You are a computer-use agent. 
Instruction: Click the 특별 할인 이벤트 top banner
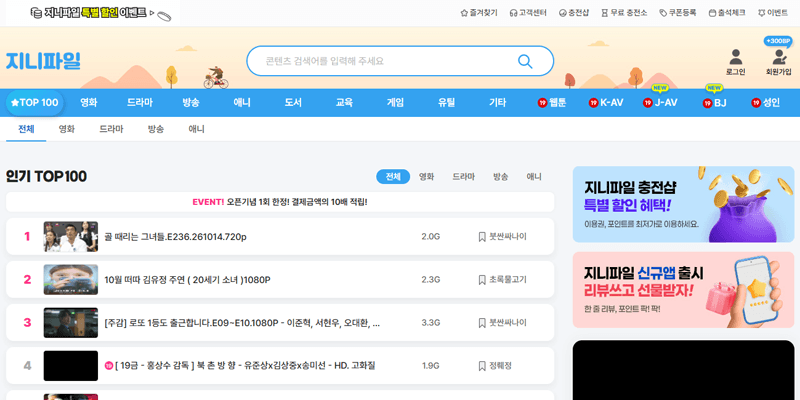101,13
